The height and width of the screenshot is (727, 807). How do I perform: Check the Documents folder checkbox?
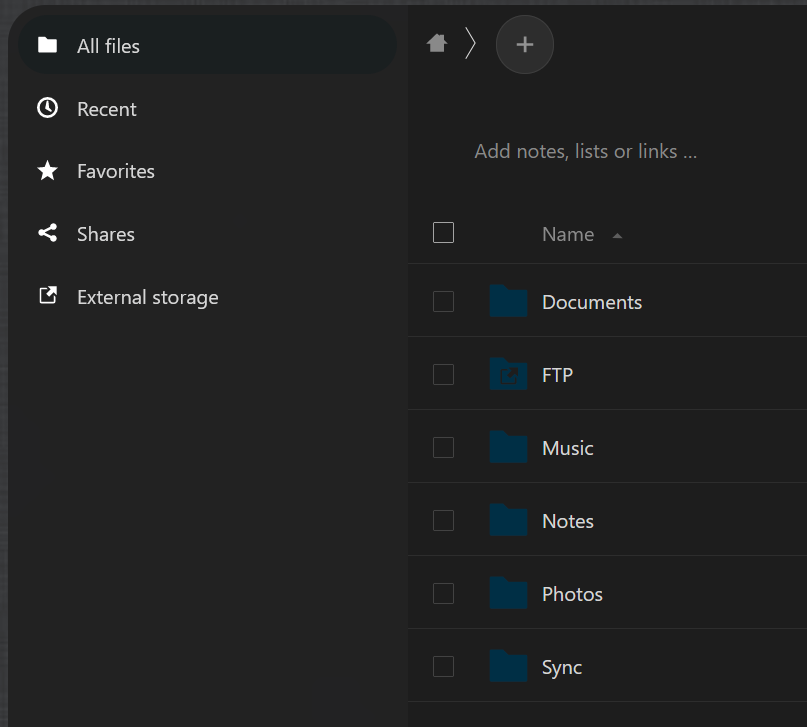tap(443, 301)
